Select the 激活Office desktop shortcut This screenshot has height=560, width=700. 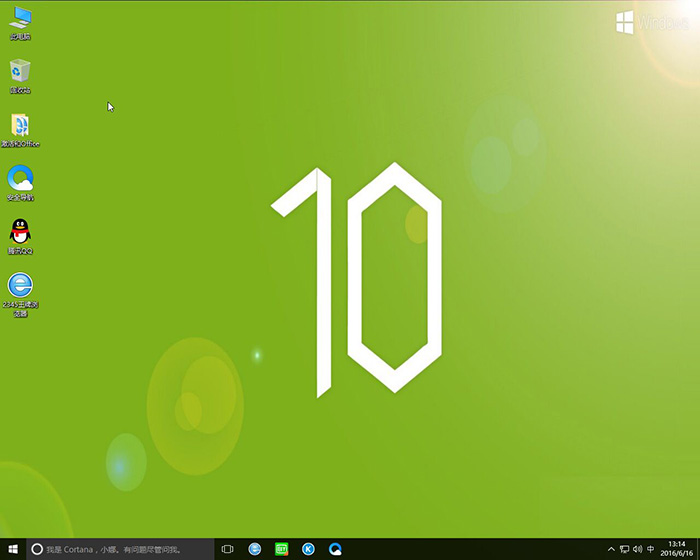(20, 126)
